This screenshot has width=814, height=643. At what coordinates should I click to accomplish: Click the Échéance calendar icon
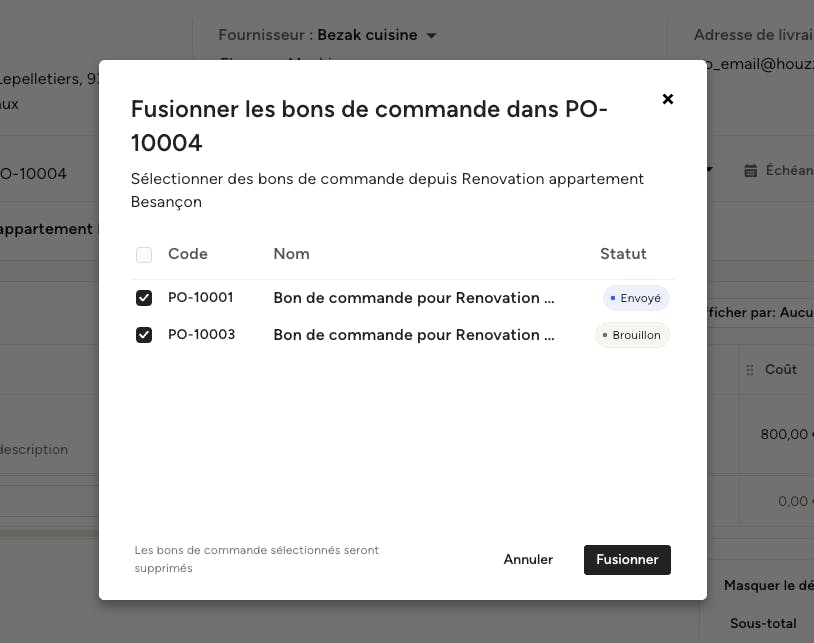coord(750,170)
